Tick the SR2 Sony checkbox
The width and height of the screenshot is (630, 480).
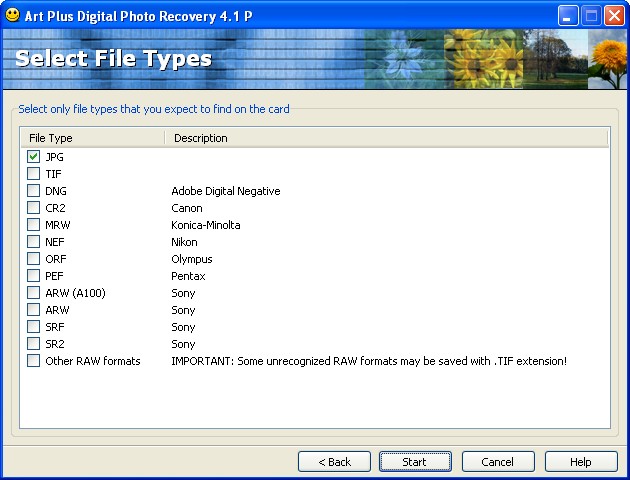tap(33, 343)
